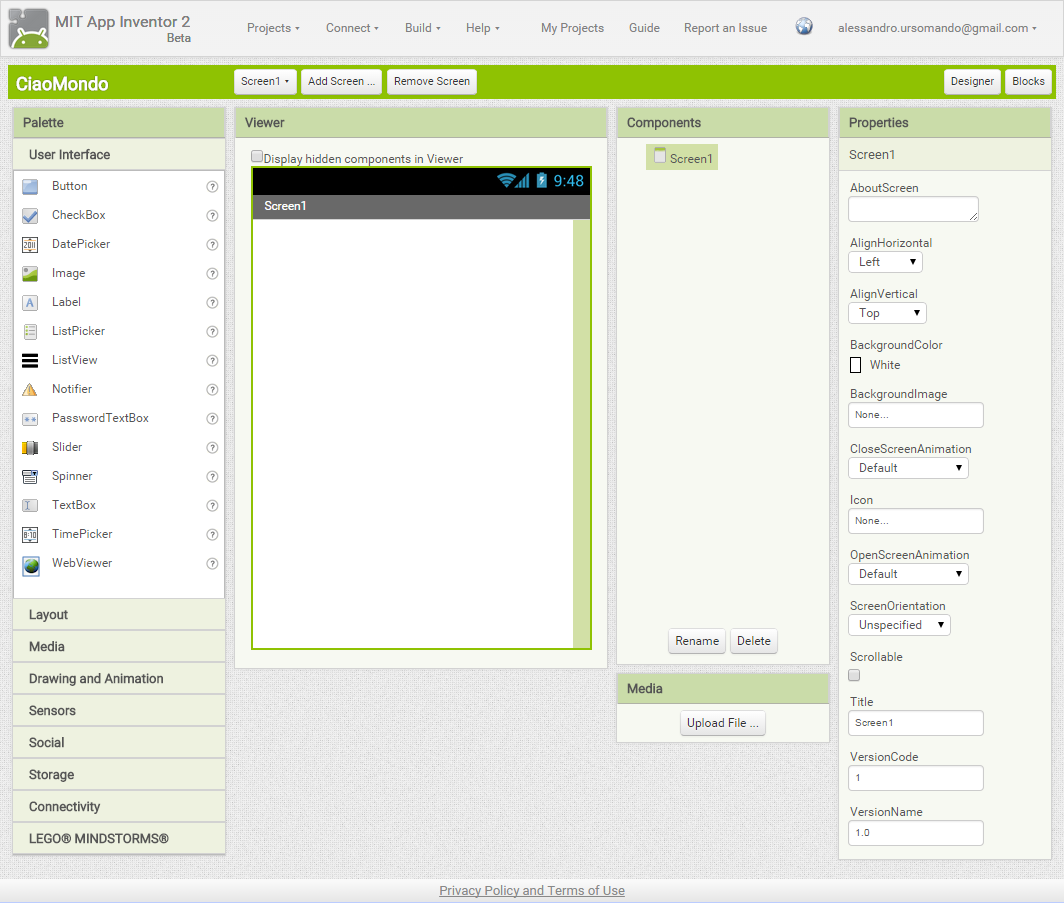Click the TextBox palette icon
Viewport: 1064px width, 903px height.
30,505
